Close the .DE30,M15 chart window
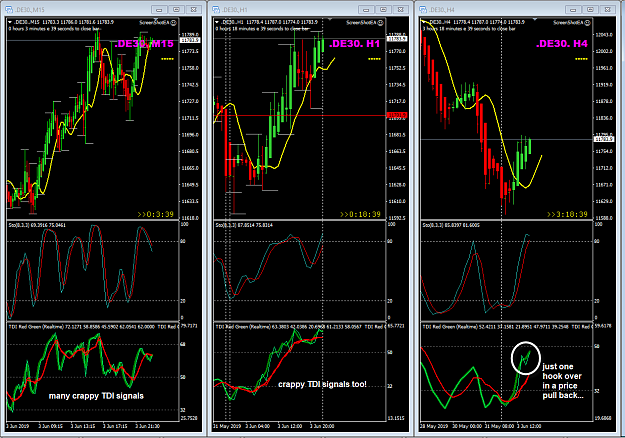 pos(194,10)
